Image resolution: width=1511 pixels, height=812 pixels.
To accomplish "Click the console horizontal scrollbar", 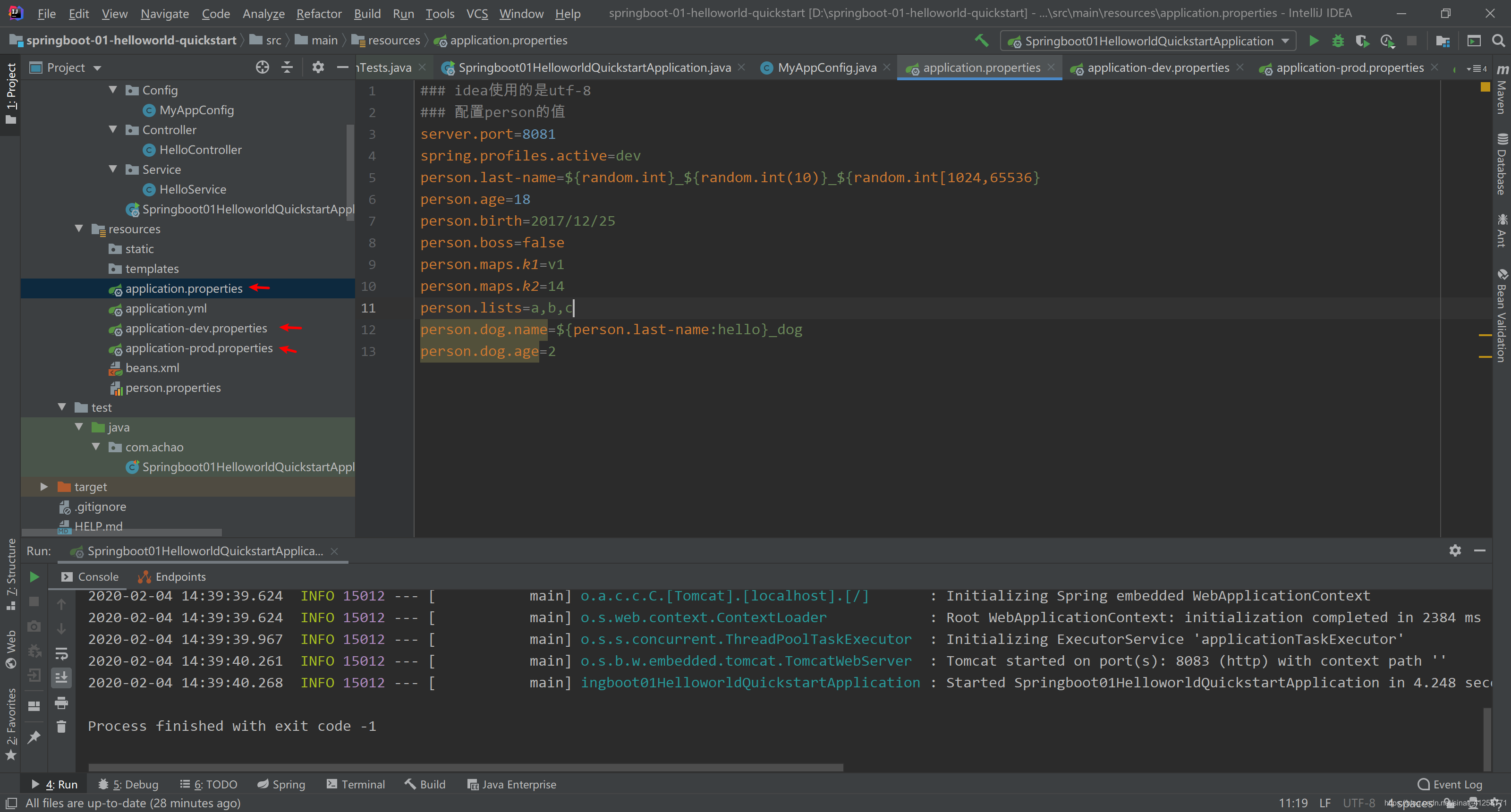I will pos(465,768).
